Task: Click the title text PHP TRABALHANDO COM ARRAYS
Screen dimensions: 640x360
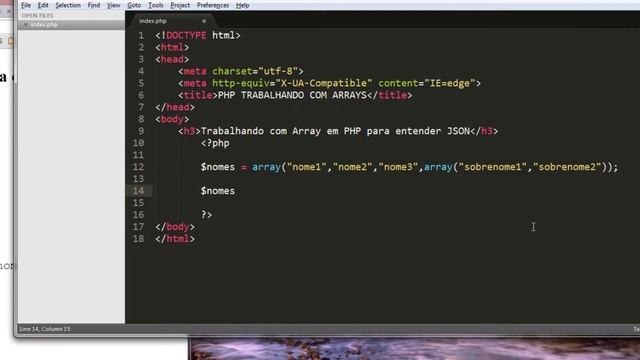Action: click(292, 95)
